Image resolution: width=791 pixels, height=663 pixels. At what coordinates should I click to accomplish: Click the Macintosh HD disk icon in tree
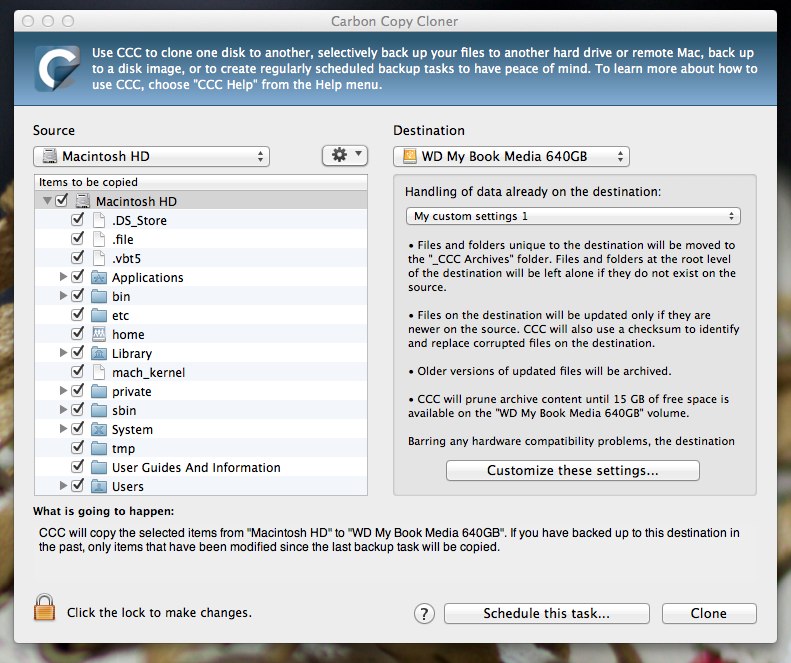tap(83, 201)
